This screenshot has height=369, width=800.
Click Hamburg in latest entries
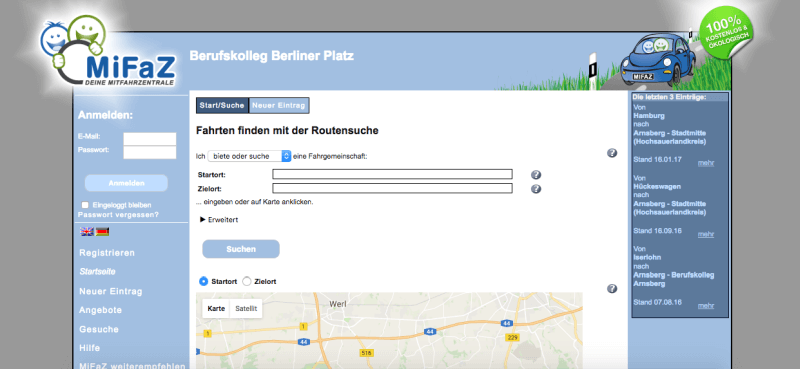tap(649, 116)
